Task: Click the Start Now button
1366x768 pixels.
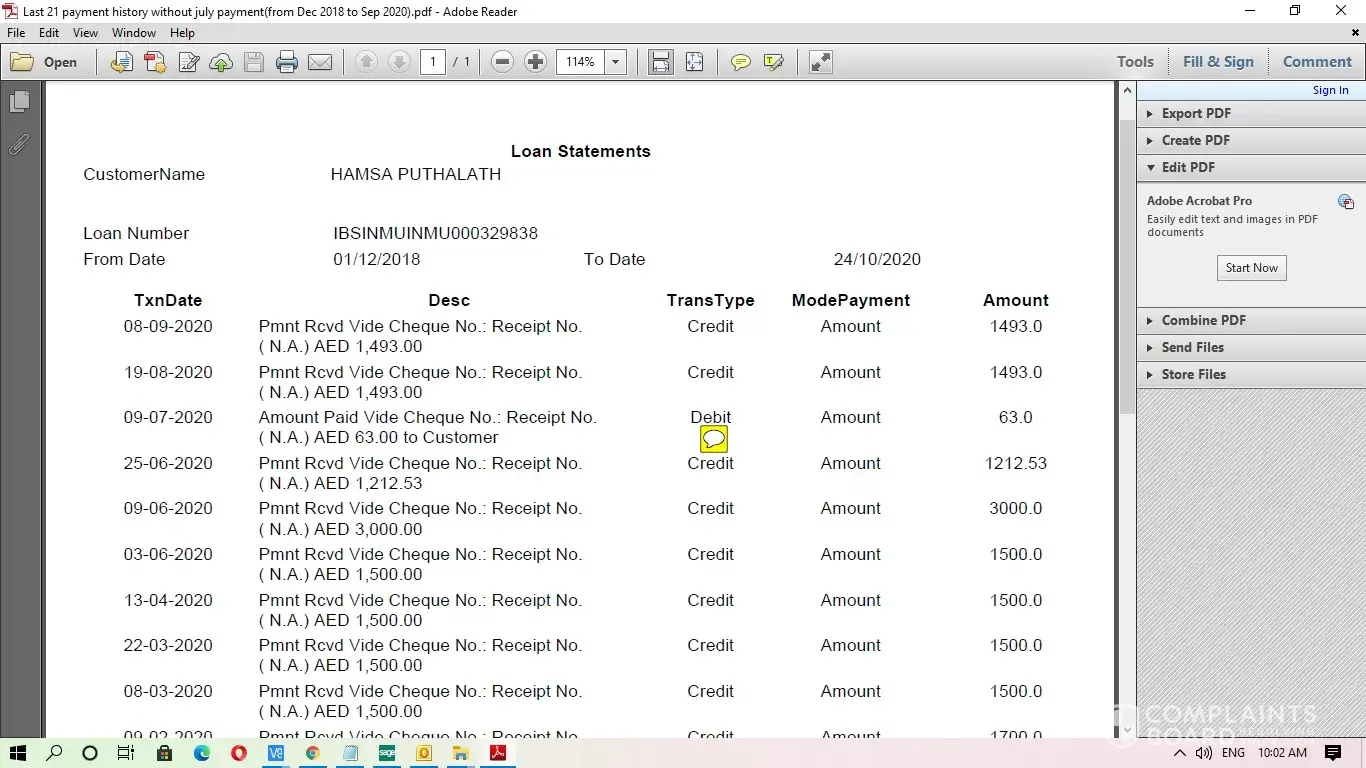Action: click(x=1252, y=268)
